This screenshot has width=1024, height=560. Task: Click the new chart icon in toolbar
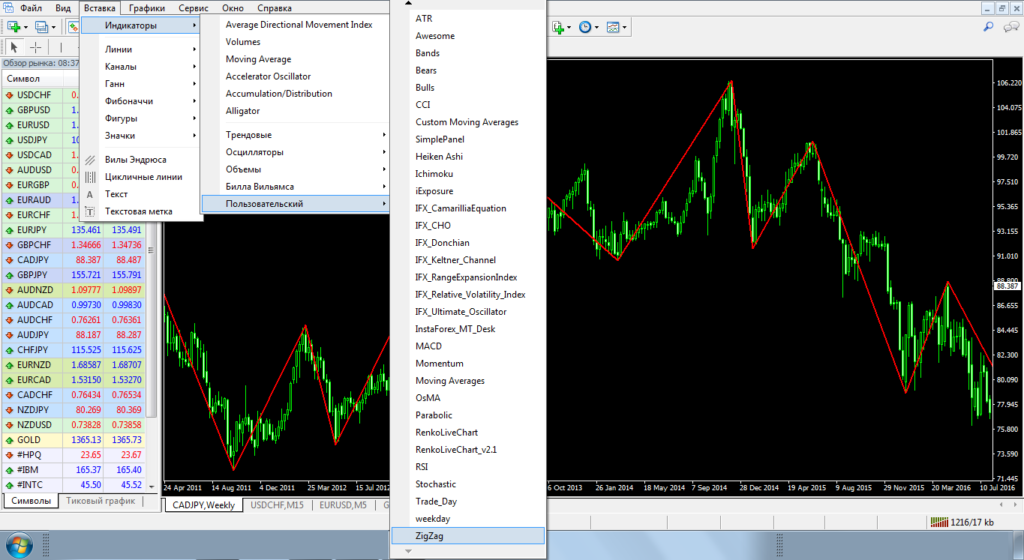pos(14,27)
